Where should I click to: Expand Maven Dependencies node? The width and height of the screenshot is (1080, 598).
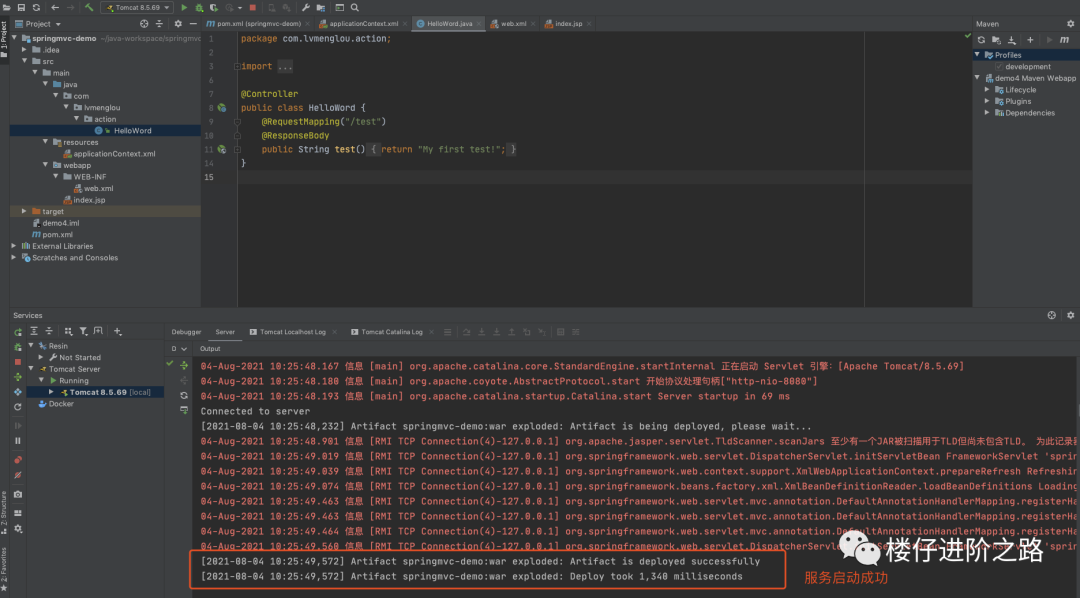coord(987,113)
